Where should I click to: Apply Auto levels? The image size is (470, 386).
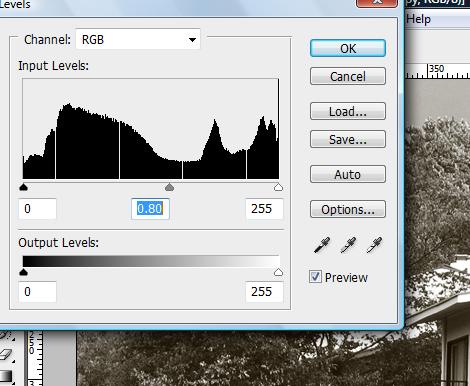(348, 174)
